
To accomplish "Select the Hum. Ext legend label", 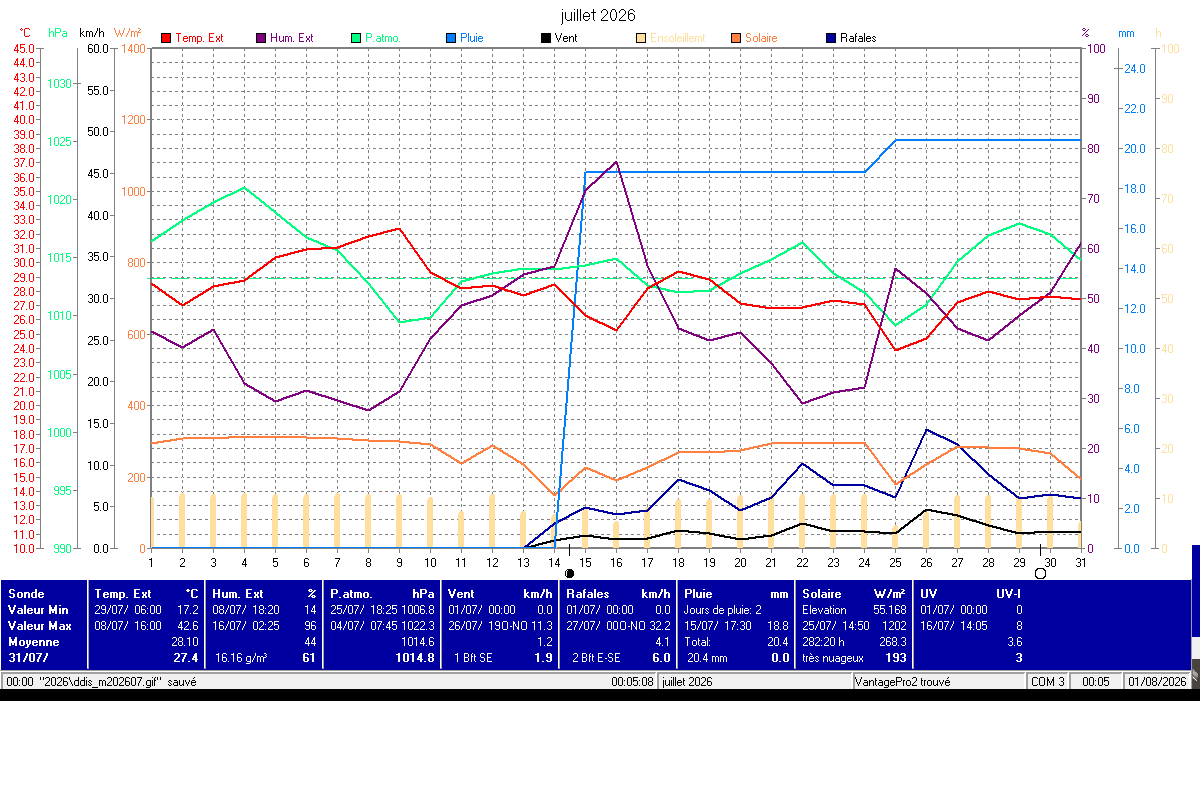I will [x=291, y=38].
